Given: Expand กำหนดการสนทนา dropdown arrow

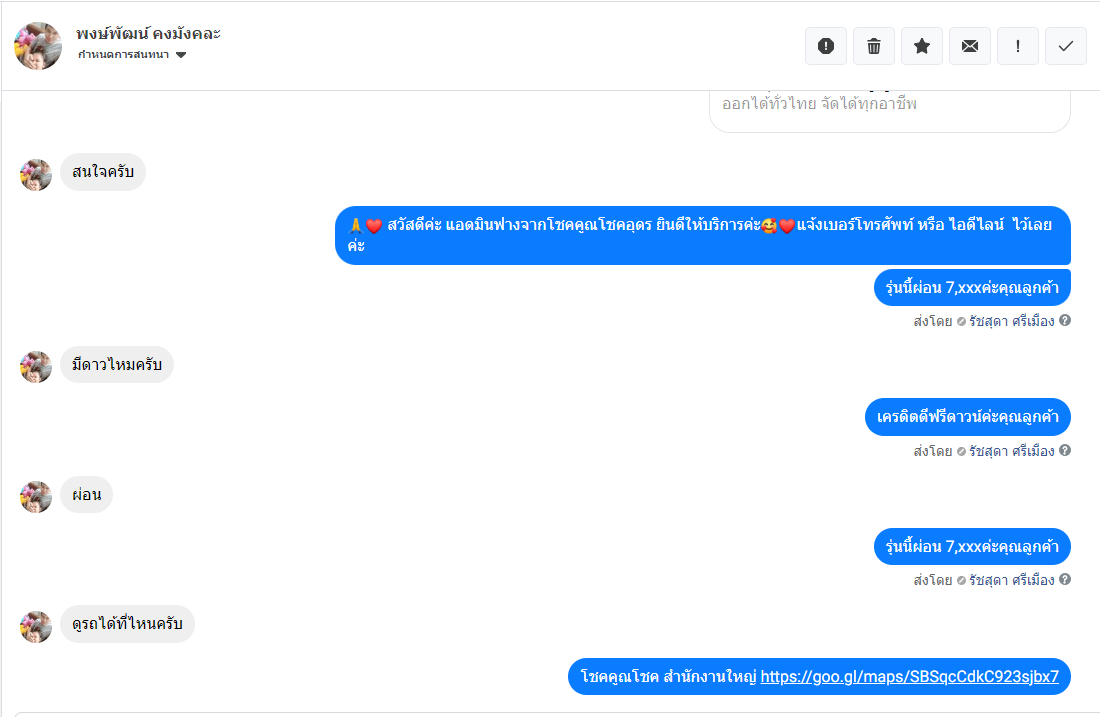Looking at the screenshot, I should (x=181, y=55).
